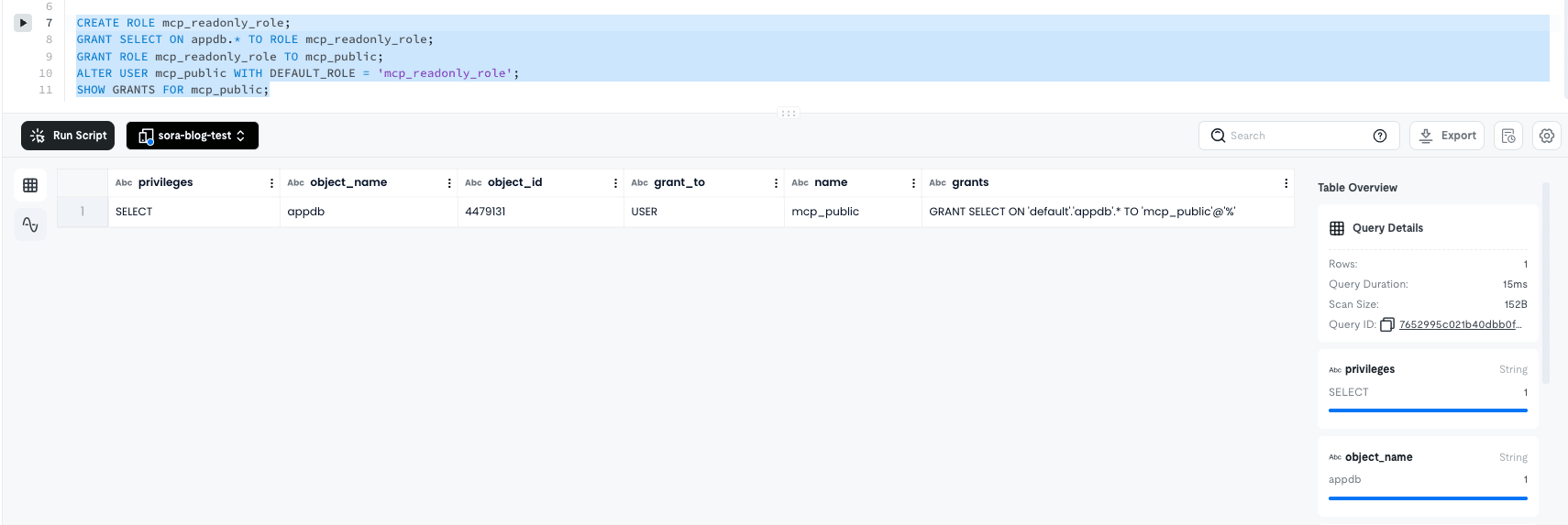Image resolution: width=1568 pixels, height=525 pixels.
Task: Copy the Query ID using the copy icon
Action: [x=1387, y=324]
